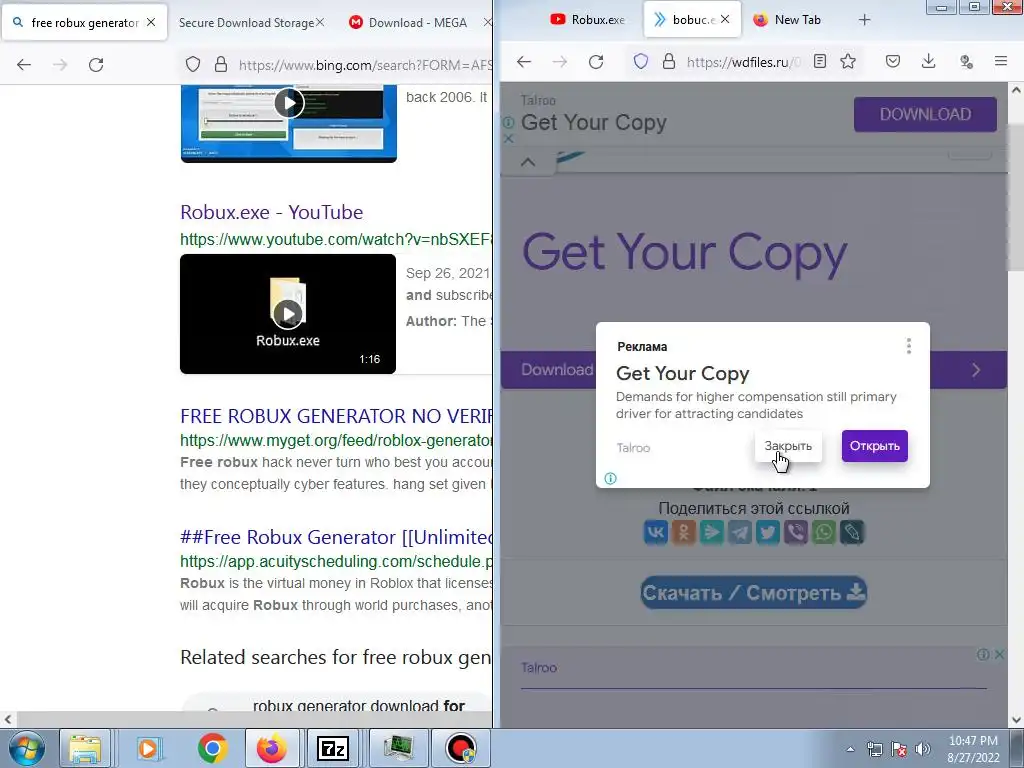Click the bing.com address bar
The image size is (1024, 768).
pyautogui.click(x=365, y=65)
